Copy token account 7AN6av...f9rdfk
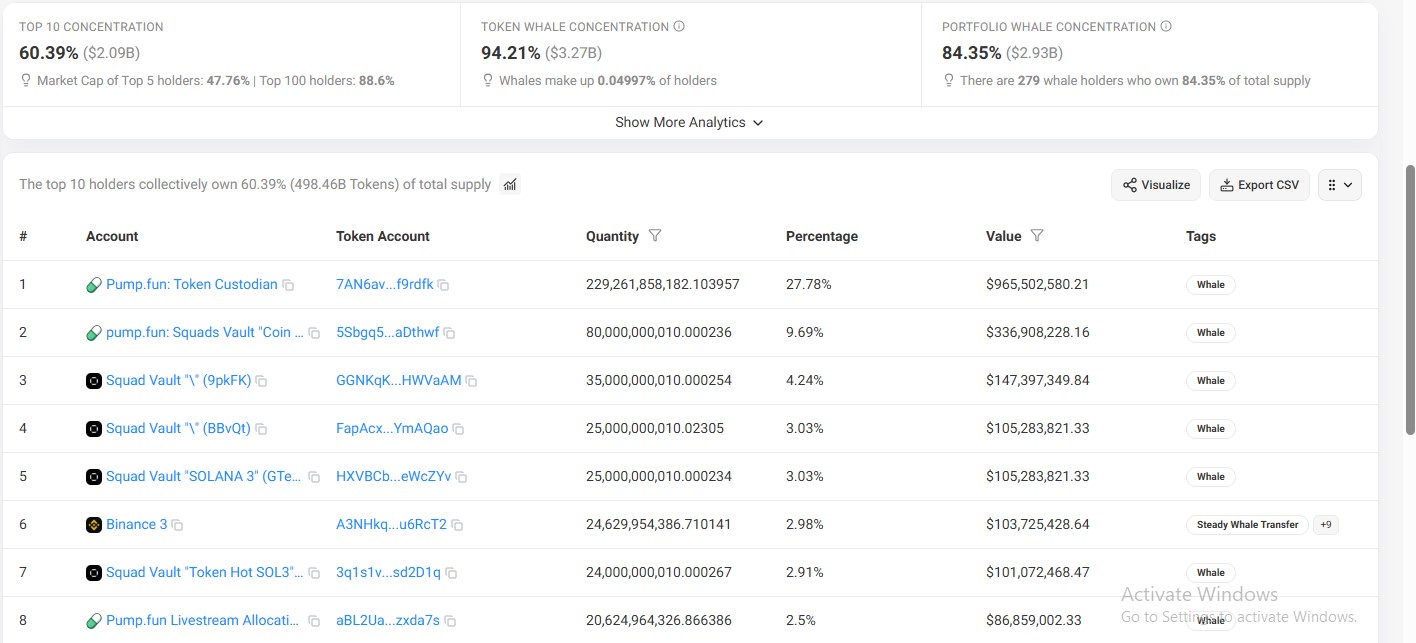 click(443, 285)
